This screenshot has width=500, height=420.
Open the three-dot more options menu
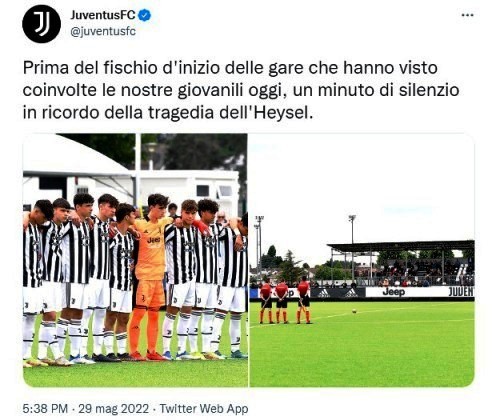467,15
